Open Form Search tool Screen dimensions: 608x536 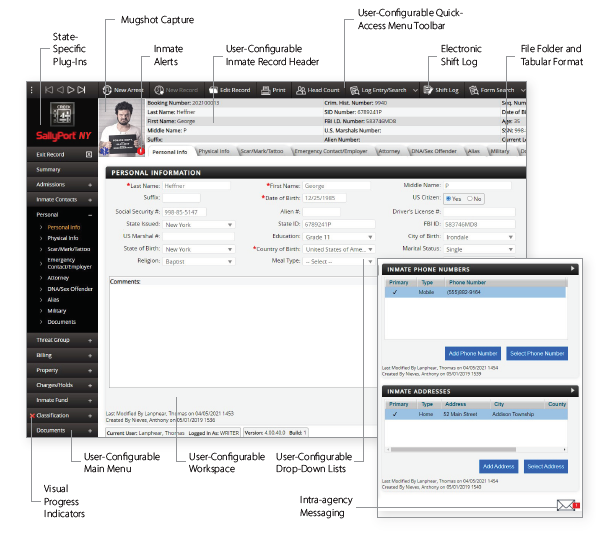492,90
